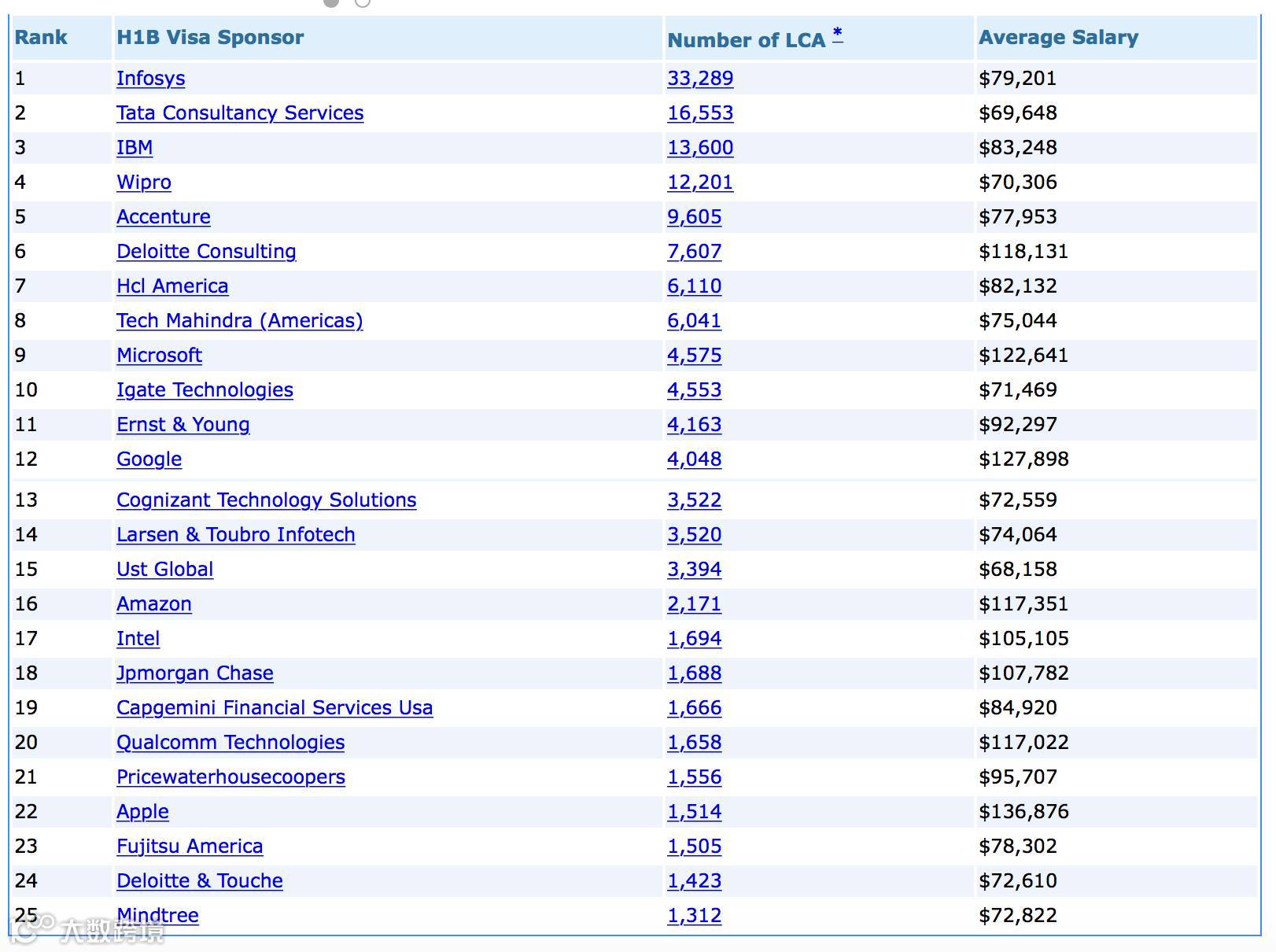Open the 1,505 LCA count link
Image resolution: width=1276 pixels, height=952 pixels.
coord(695,847)
